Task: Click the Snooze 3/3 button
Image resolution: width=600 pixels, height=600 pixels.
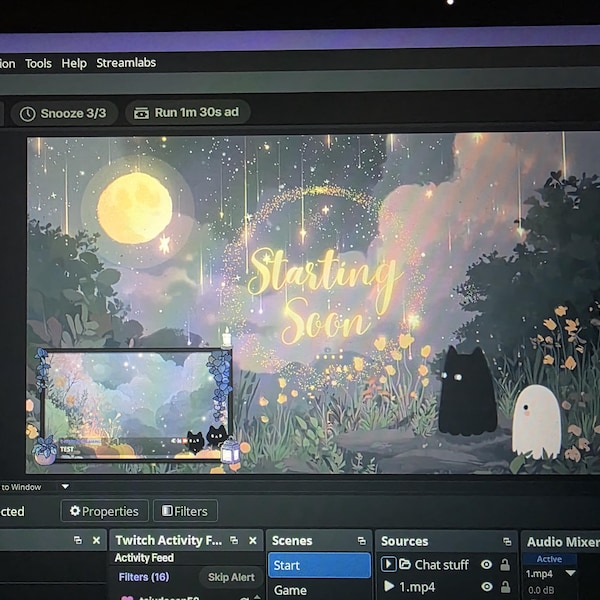Action: click(x=64, y=114)
